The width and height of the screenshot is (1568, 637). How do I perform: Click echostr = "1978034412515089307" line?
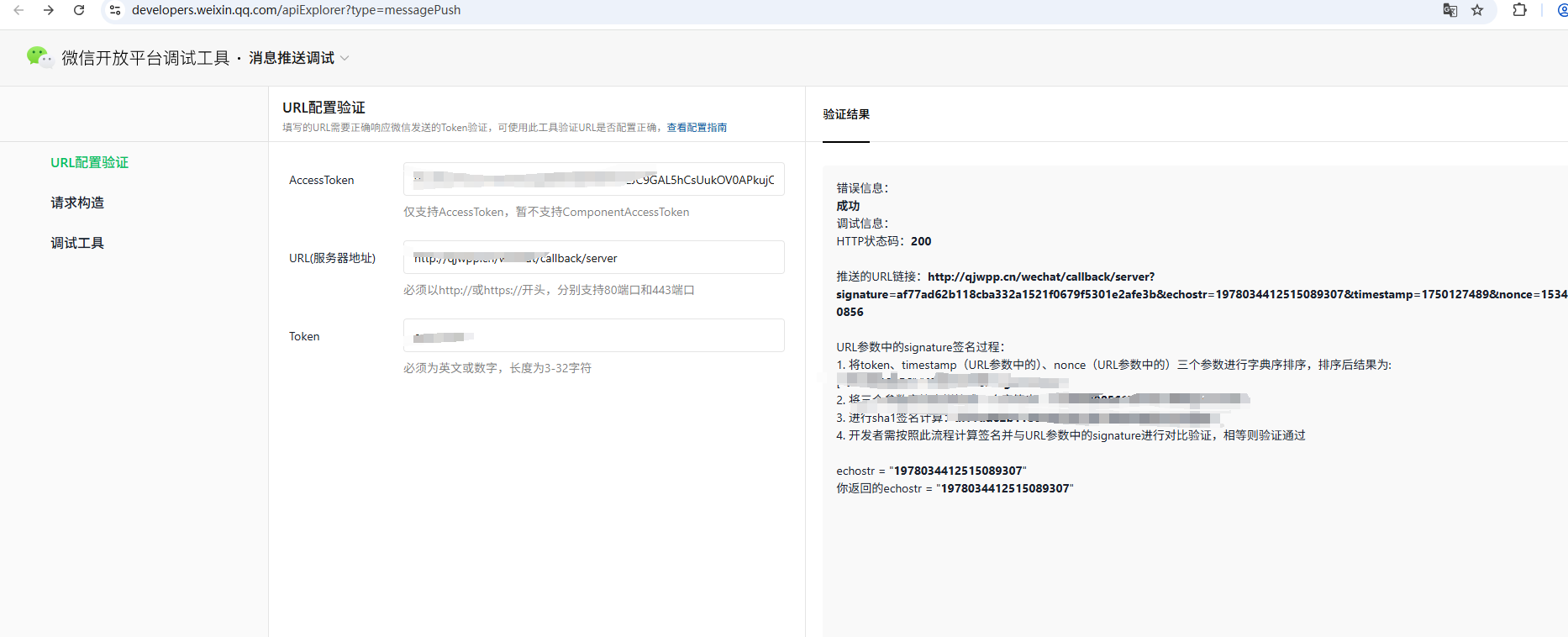931,471
